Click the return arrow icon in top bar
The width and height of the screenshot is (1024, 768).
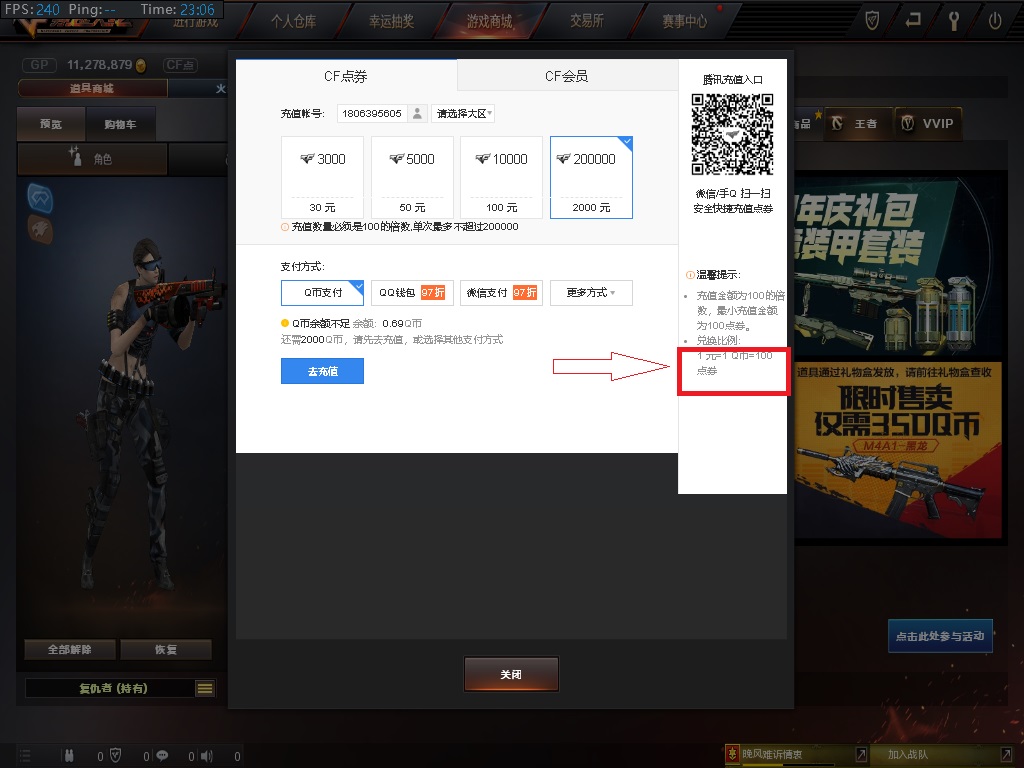pos(913,20)
